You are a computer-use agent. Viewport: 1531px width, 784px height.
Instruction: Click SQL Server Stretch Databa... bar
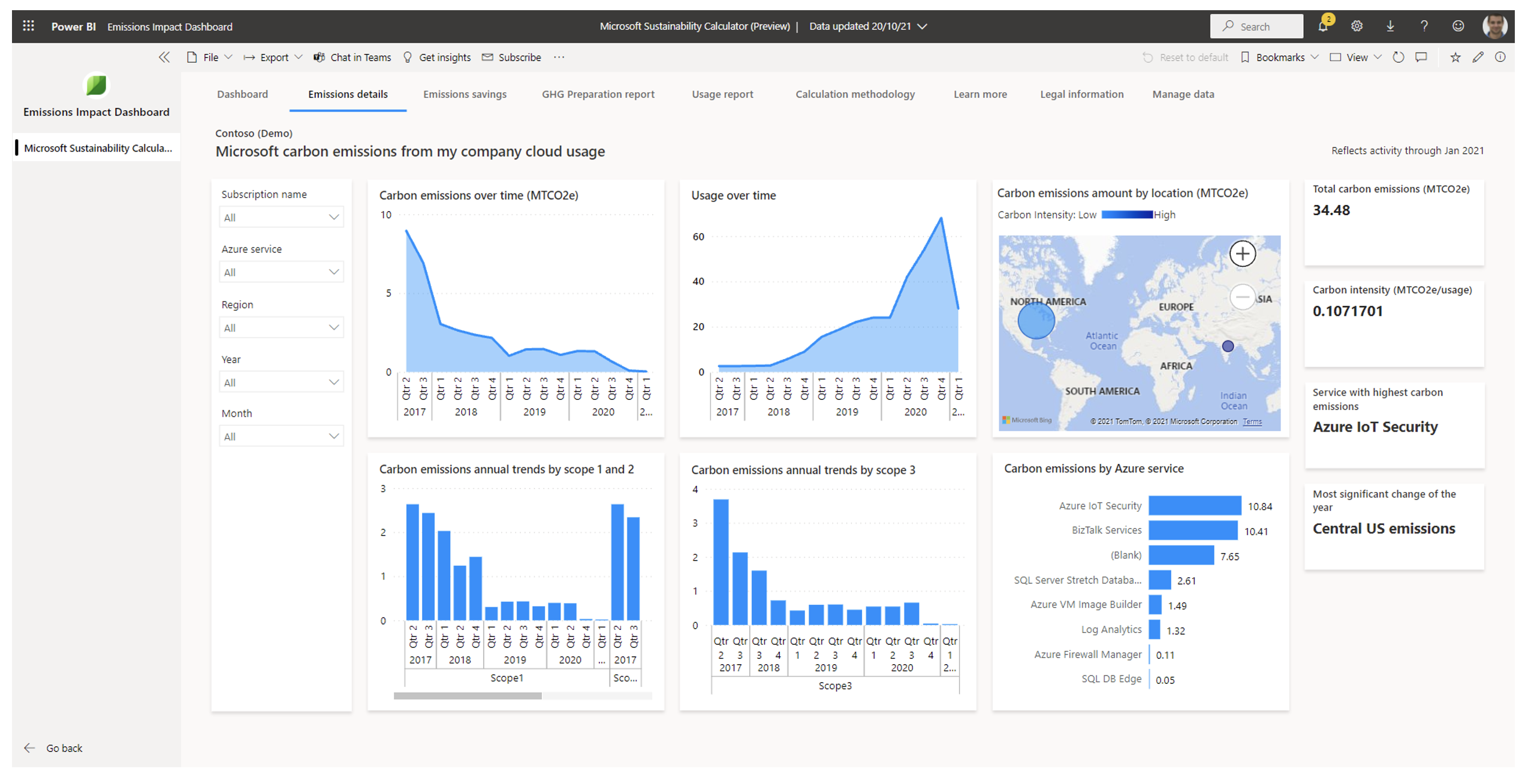1159,580
